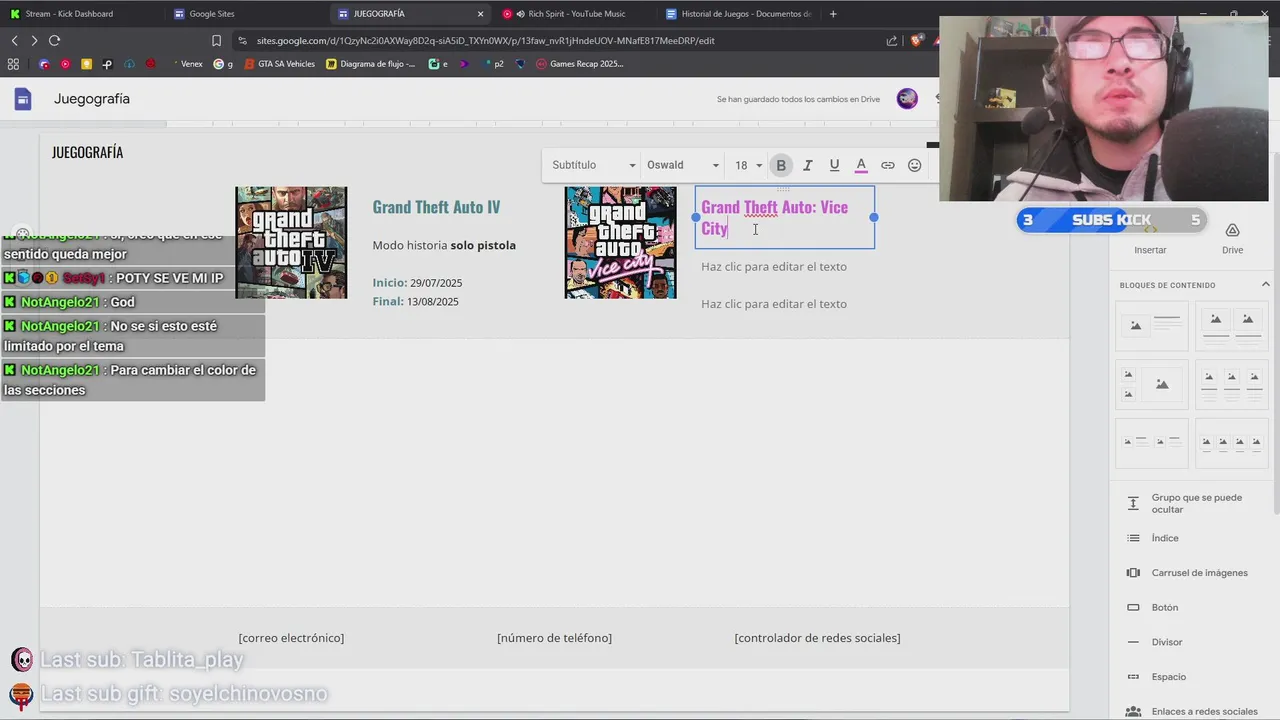Reload the current page
1280x720 pixels.
click(x=54, y=41)
